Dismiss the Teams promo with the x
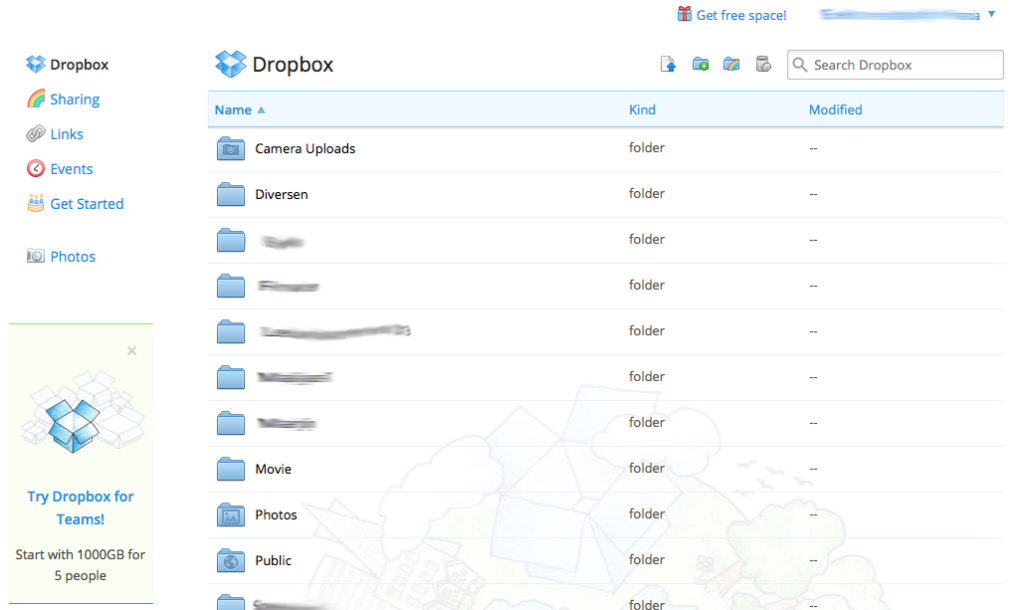The image size is (1024, 610). 131,351
